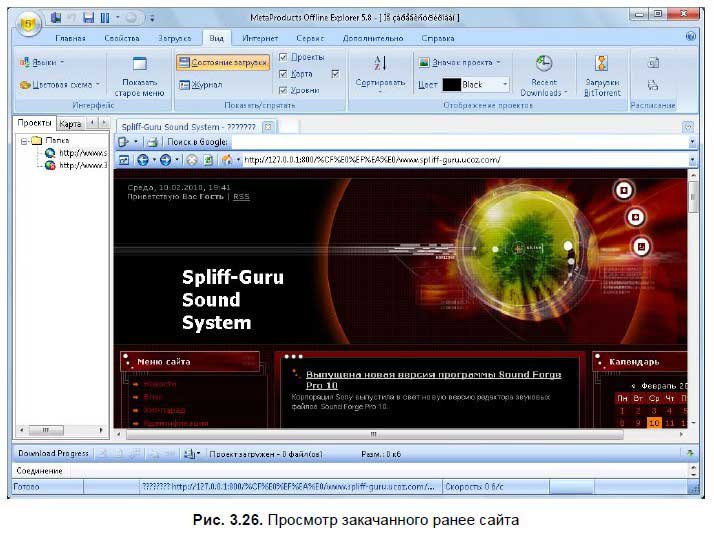714x533 pixels.
Task: Uncheck the Уровни checkbox
Action: coord(283,90)
